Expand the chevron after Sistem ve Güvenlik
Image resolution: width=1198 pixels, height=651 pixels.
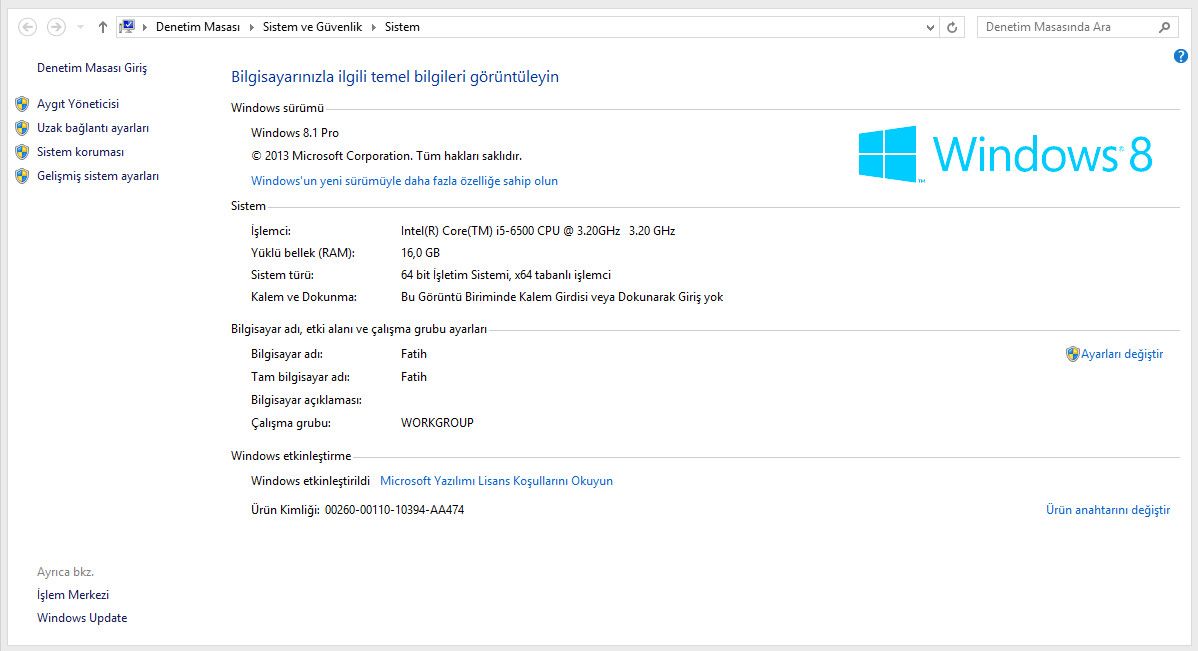(x=374, y=28)
